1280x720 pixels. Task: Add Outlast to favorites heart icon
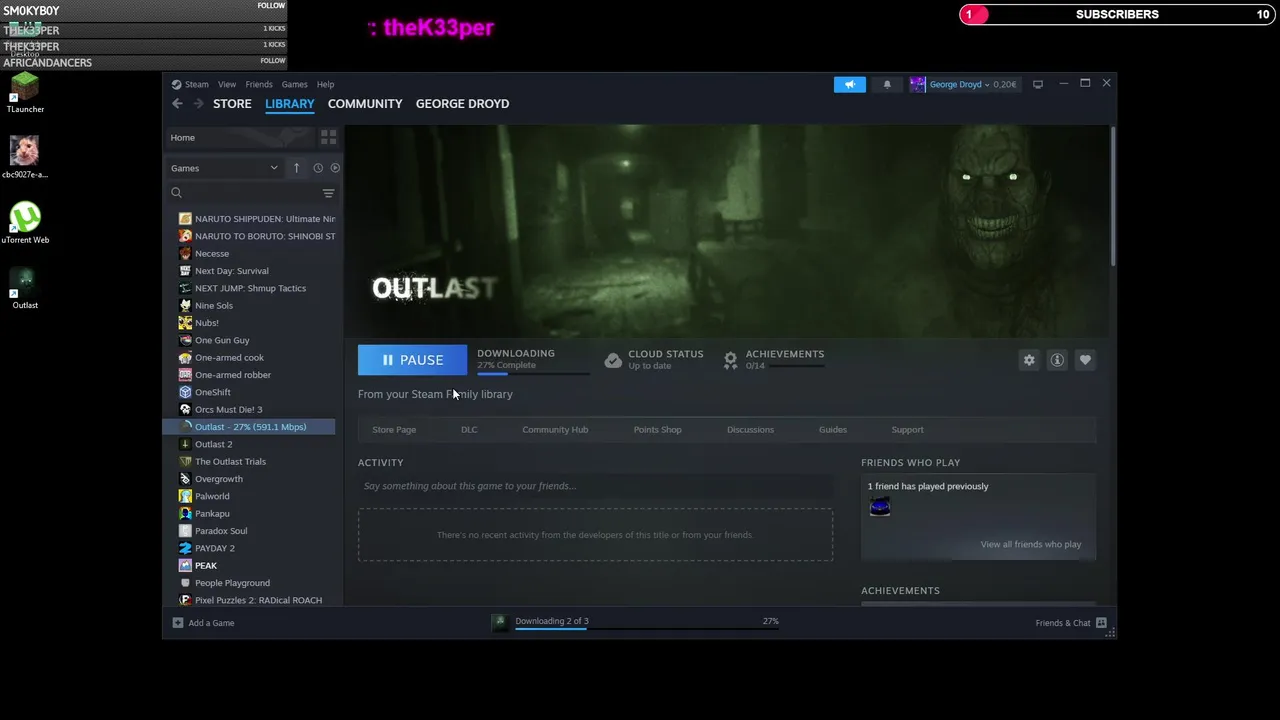click(1085, 360)
